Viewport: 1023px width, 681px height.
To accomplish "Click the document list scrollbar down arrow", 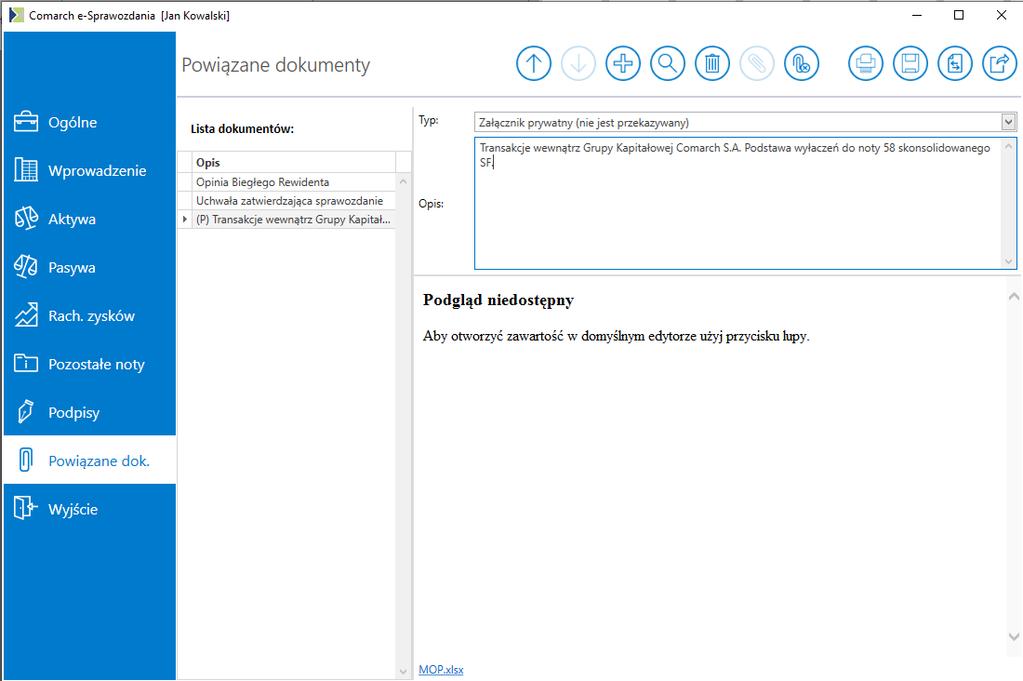I will pyautogui.click(x=403, y=671).
